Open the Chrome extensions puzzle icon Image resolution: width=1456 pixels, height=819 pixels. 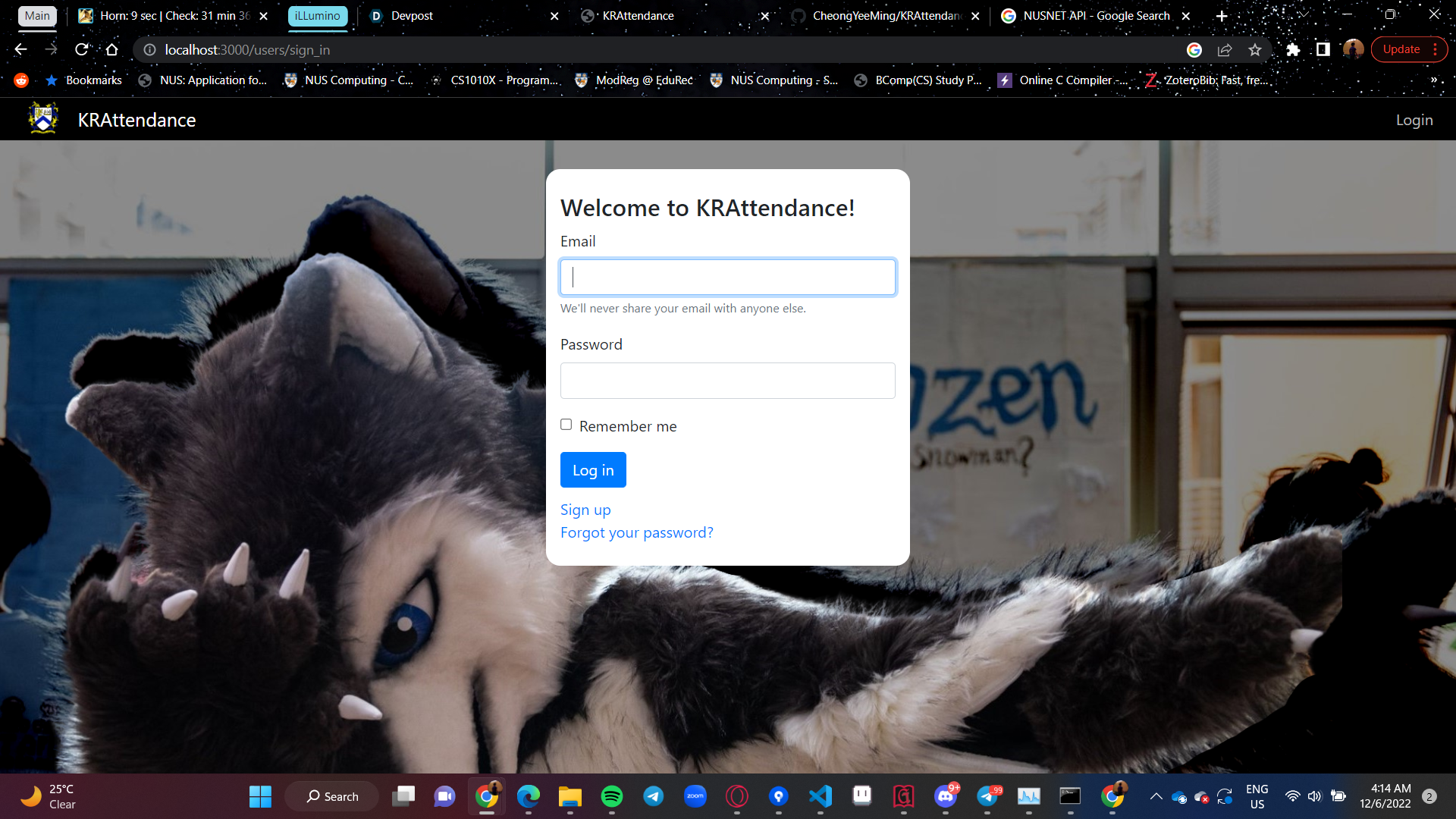(1293, 49)
